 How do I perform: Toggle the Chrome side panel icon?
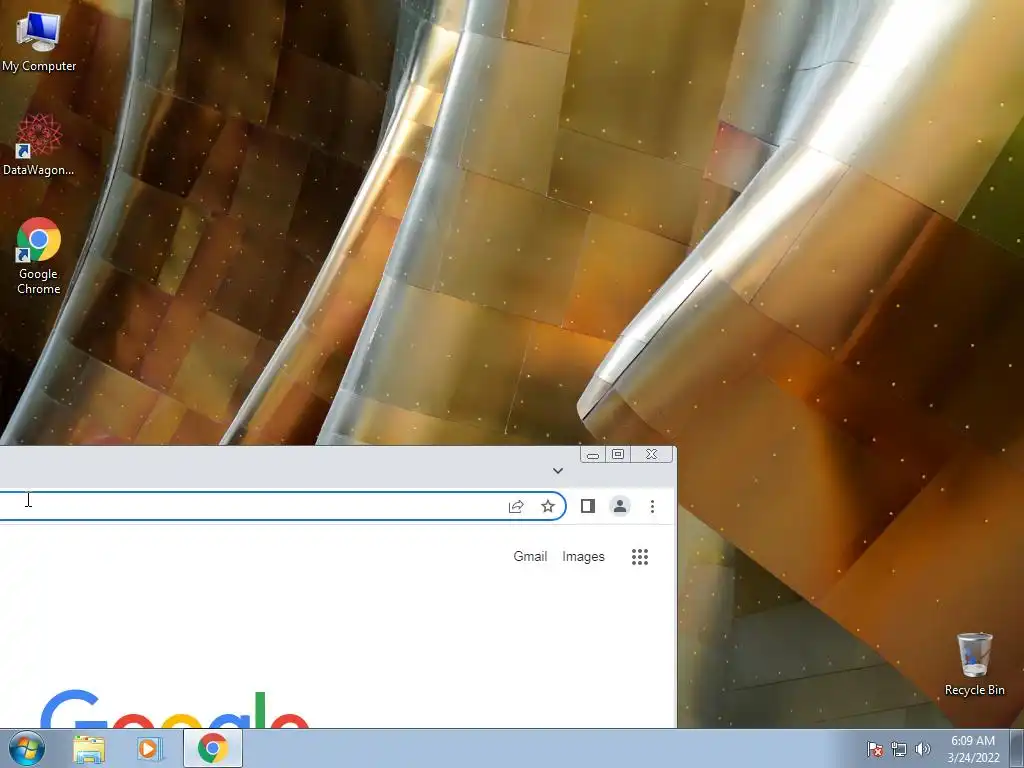click(x=587, y=506)
